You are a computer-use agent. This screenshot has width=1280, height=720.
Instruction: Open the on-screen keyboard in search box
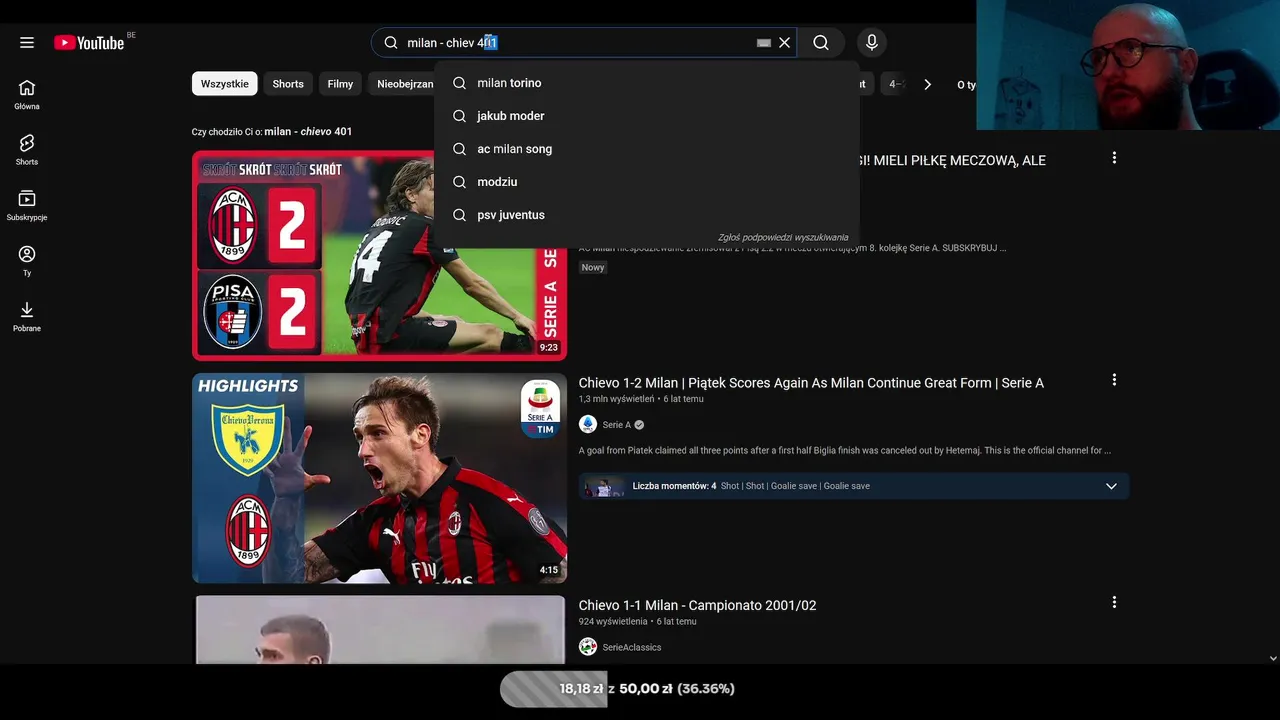tap(764, 43)
